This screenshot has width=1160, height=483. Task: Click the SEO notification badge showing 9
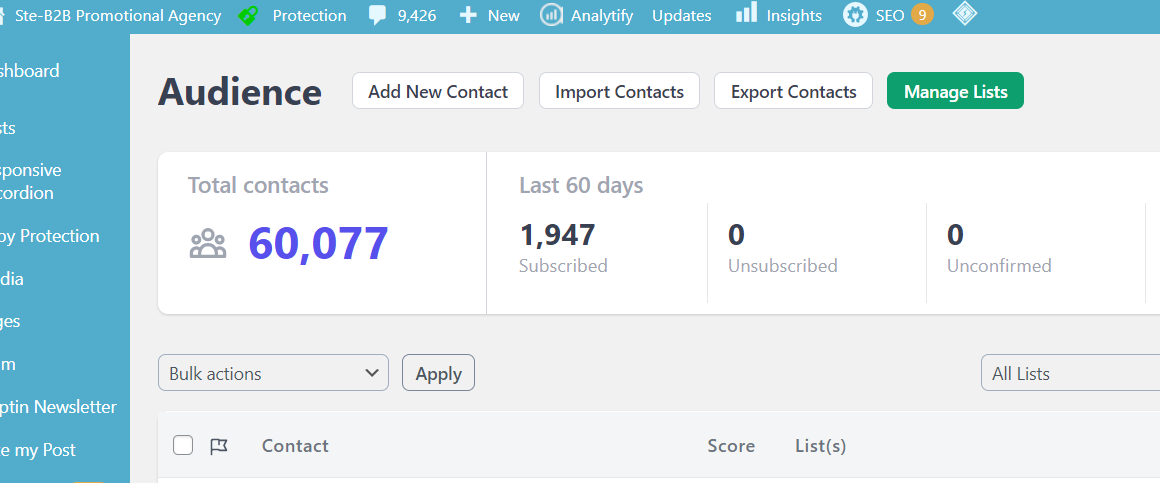pyautogui.click(x=921, y=15)
